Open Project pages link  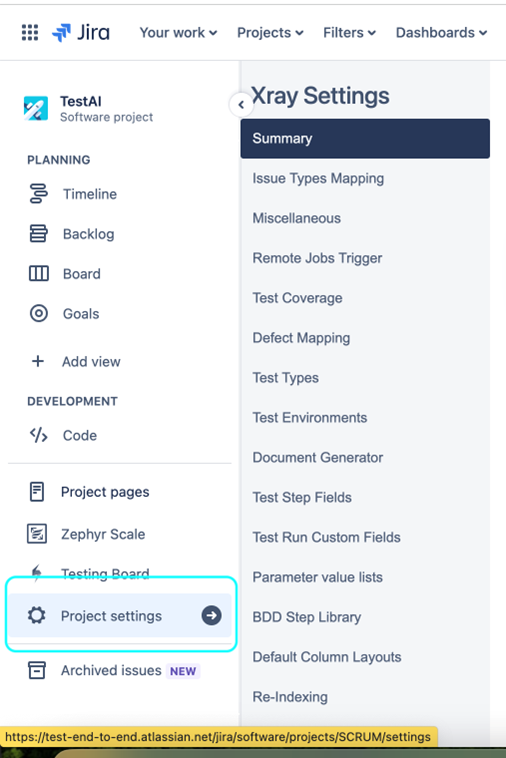105,492
